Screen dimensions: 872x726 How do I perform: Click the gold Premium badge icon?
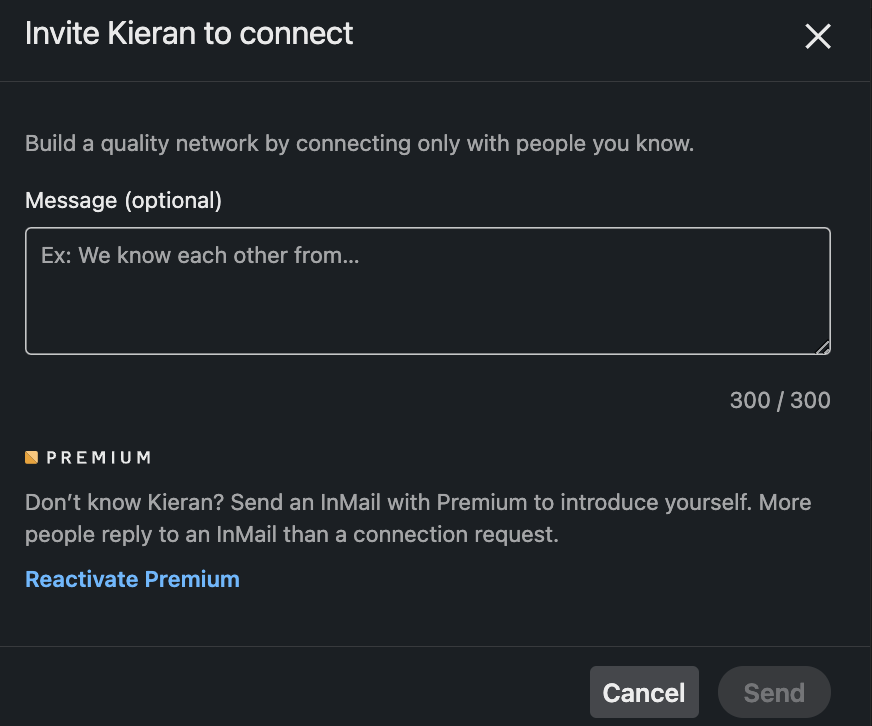coord(32,457)
